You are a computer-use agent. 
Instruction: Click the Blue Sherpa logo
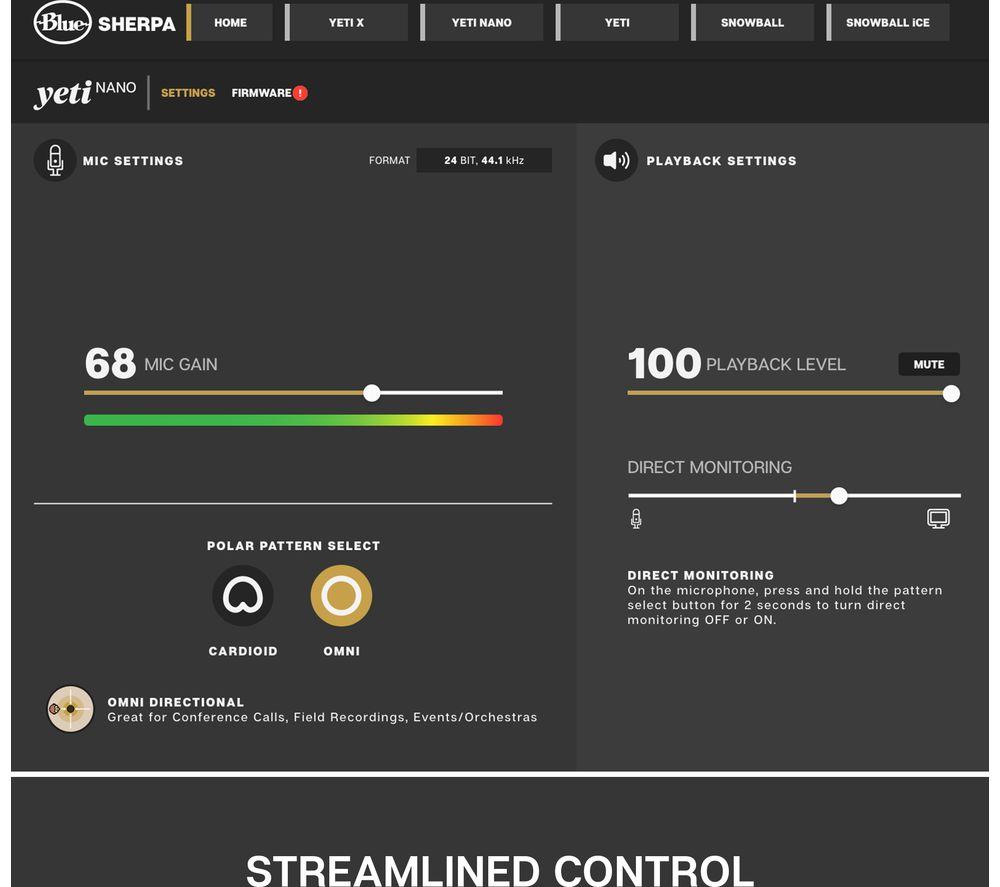pos(104,23)
